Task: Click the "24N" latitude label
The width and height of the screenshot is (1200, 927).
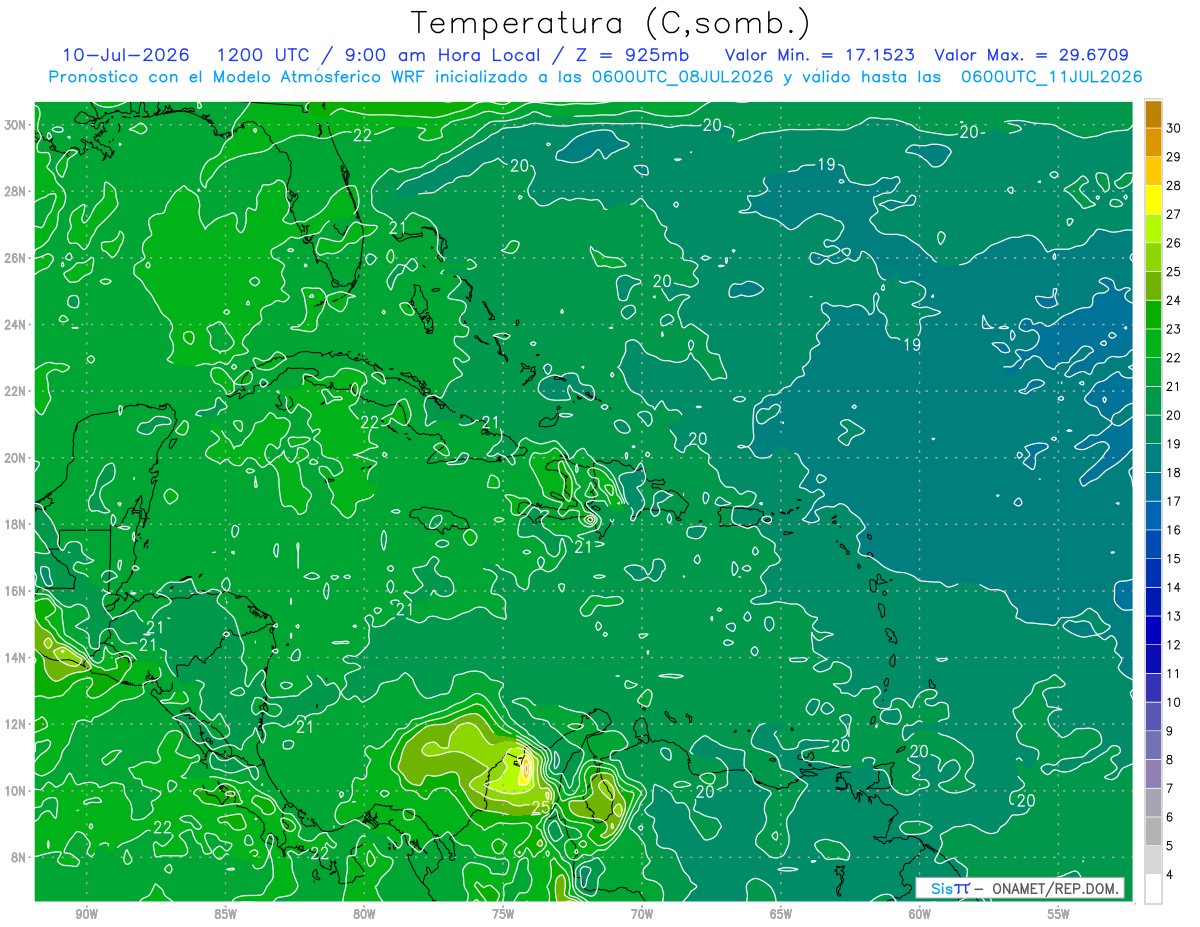Action: click(15, 325)
